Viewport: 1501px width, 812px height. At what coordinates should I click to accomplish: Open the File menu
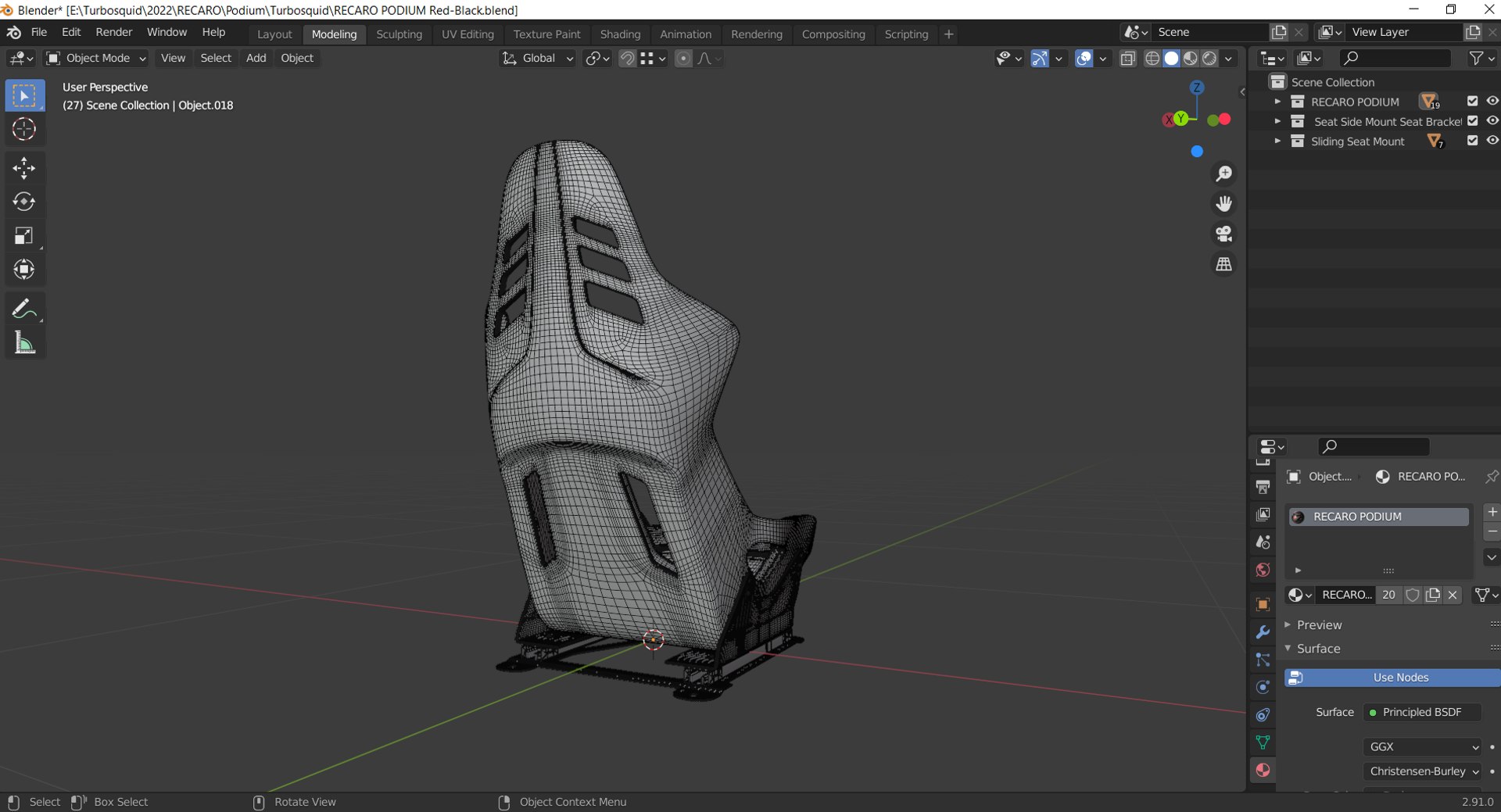click(39, 32)
